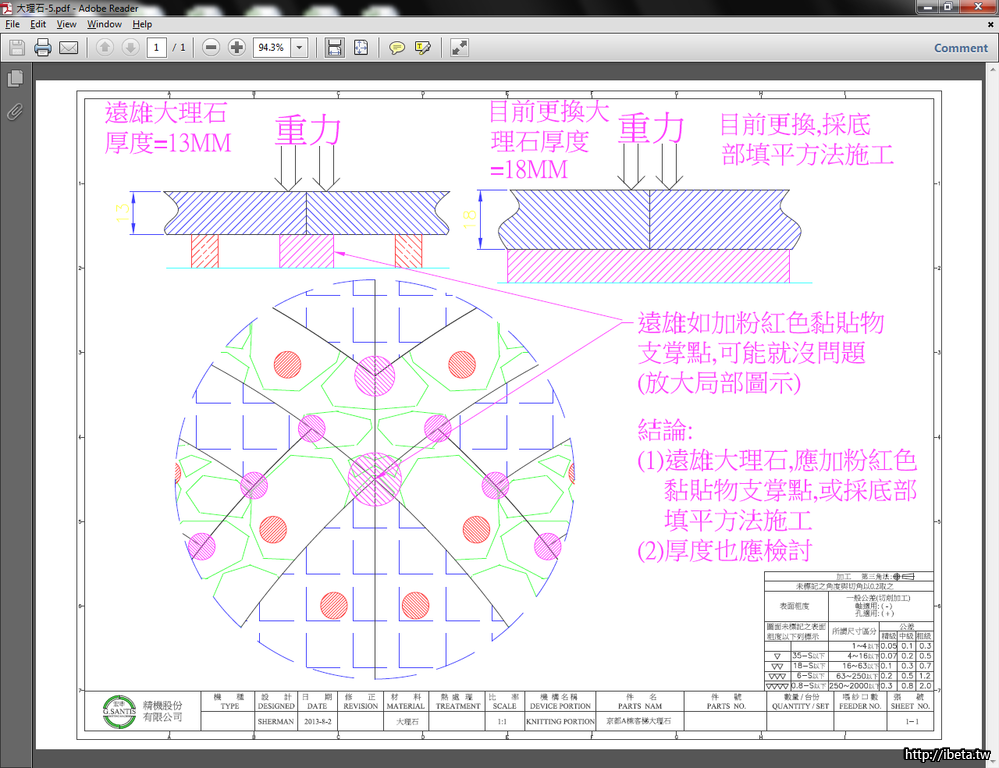Zoom in with the plus button

pos(237,47)
